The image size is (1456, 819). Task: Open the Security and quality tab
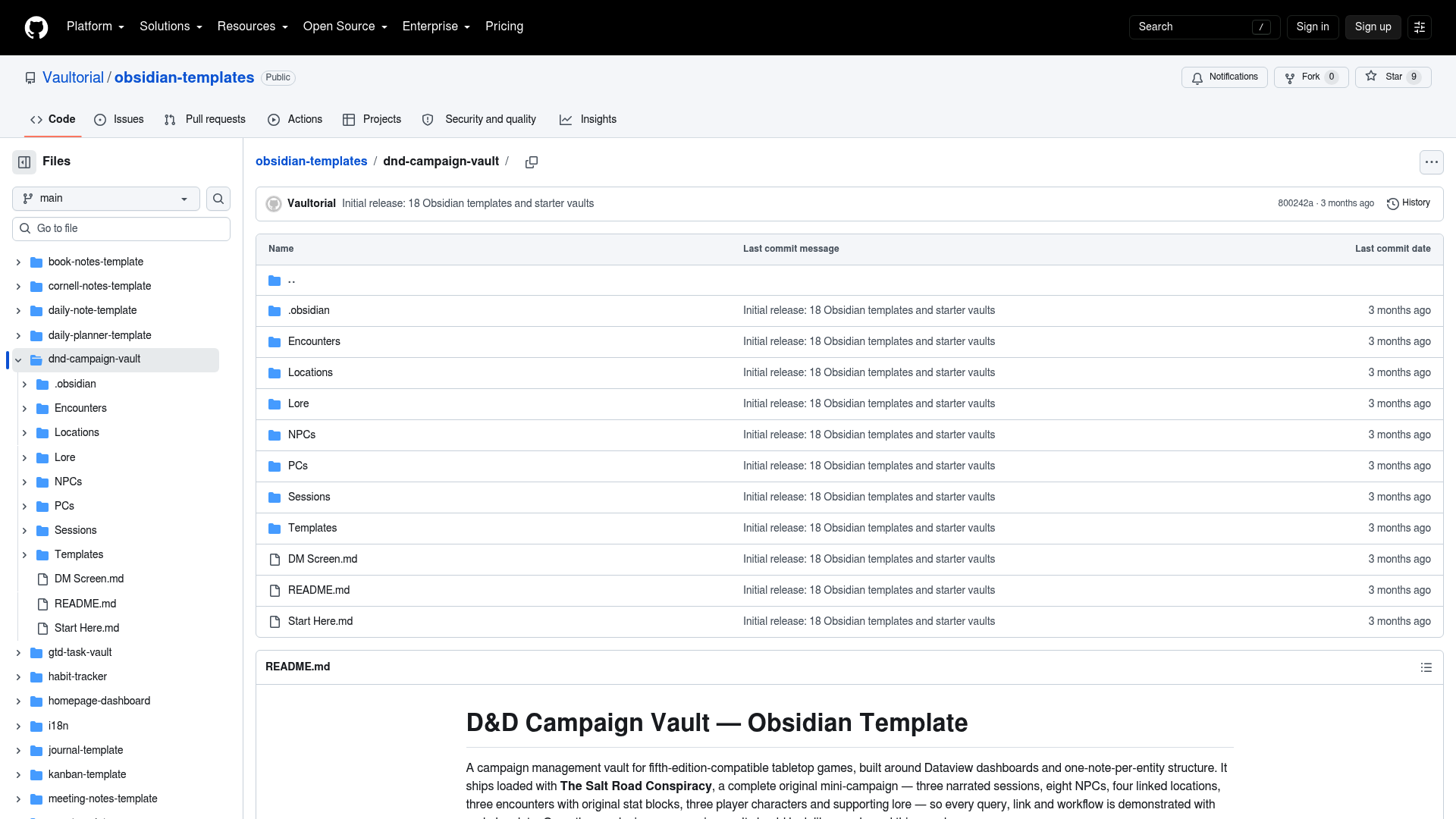pyautogui.click(x=479, y=120)
